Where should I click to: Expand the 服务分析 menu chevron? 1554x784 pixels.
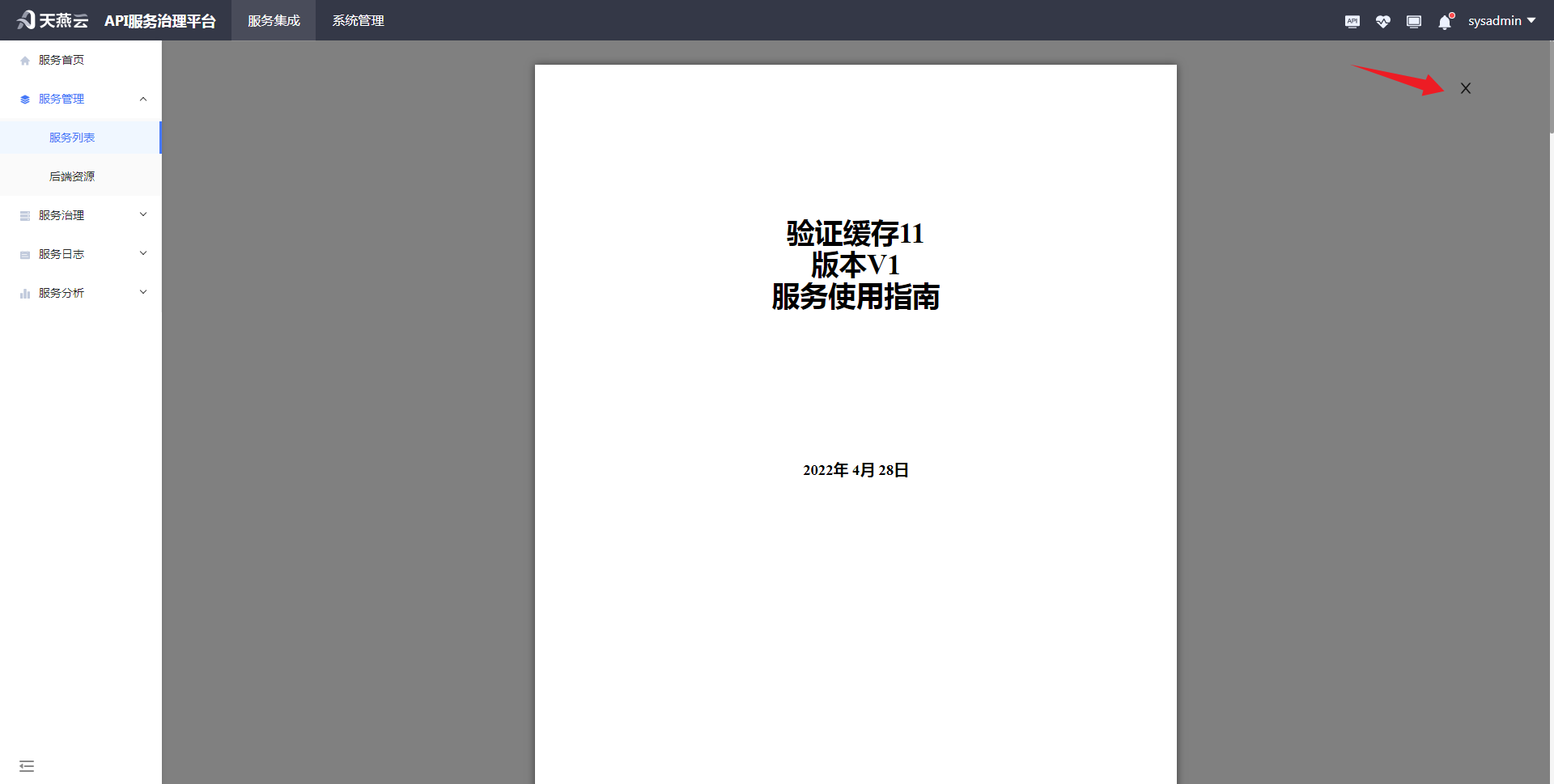point(143,293)
